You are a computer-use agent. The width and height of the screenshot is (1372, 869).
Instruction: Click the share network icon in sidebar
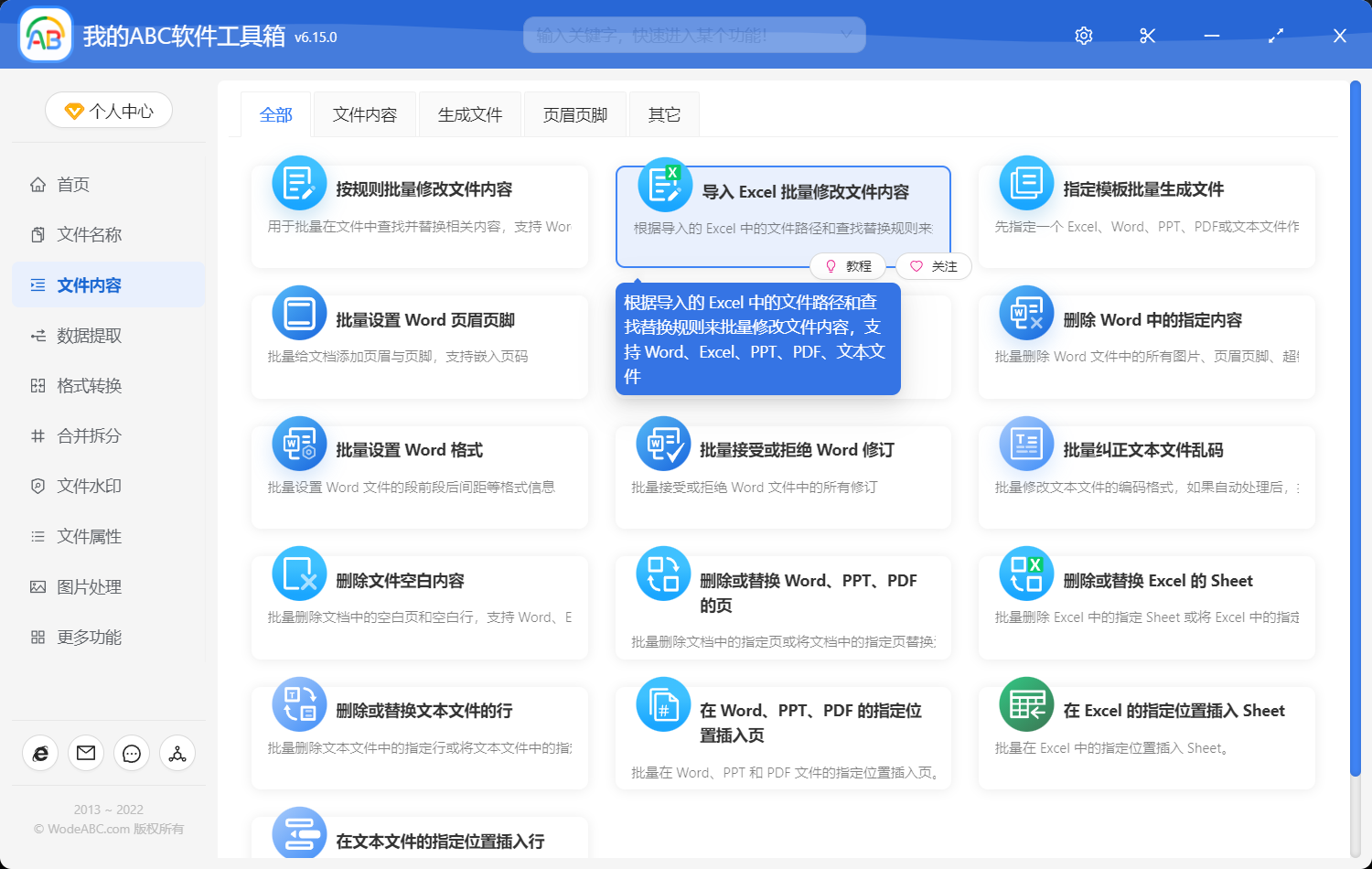(x=177, y=753)
